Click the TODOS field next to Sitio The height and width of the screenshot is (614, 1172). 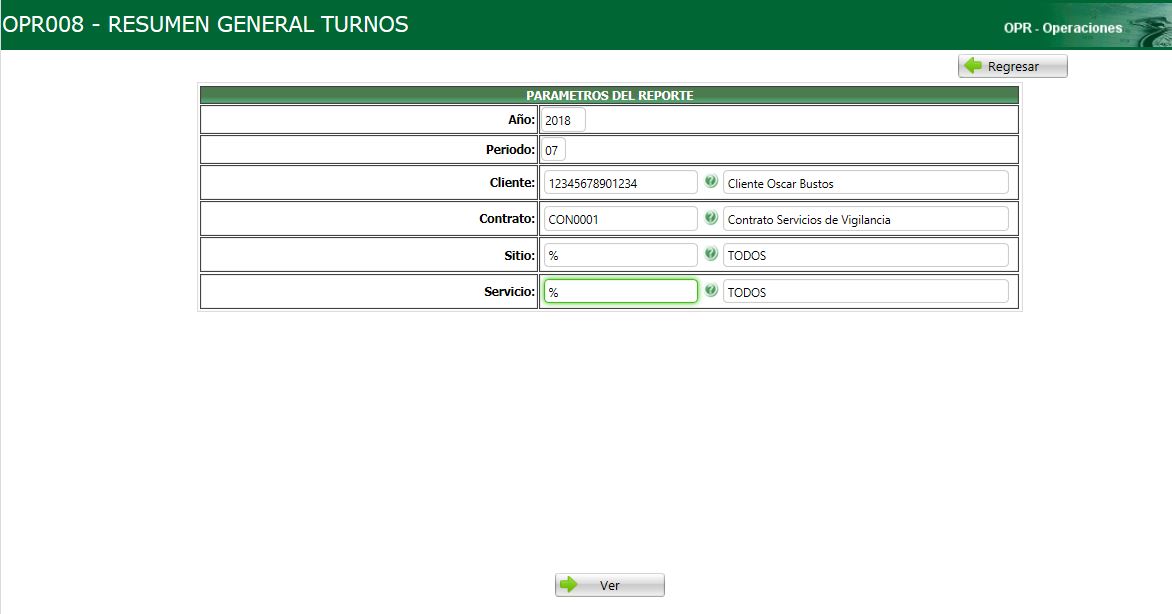[866, 254]
